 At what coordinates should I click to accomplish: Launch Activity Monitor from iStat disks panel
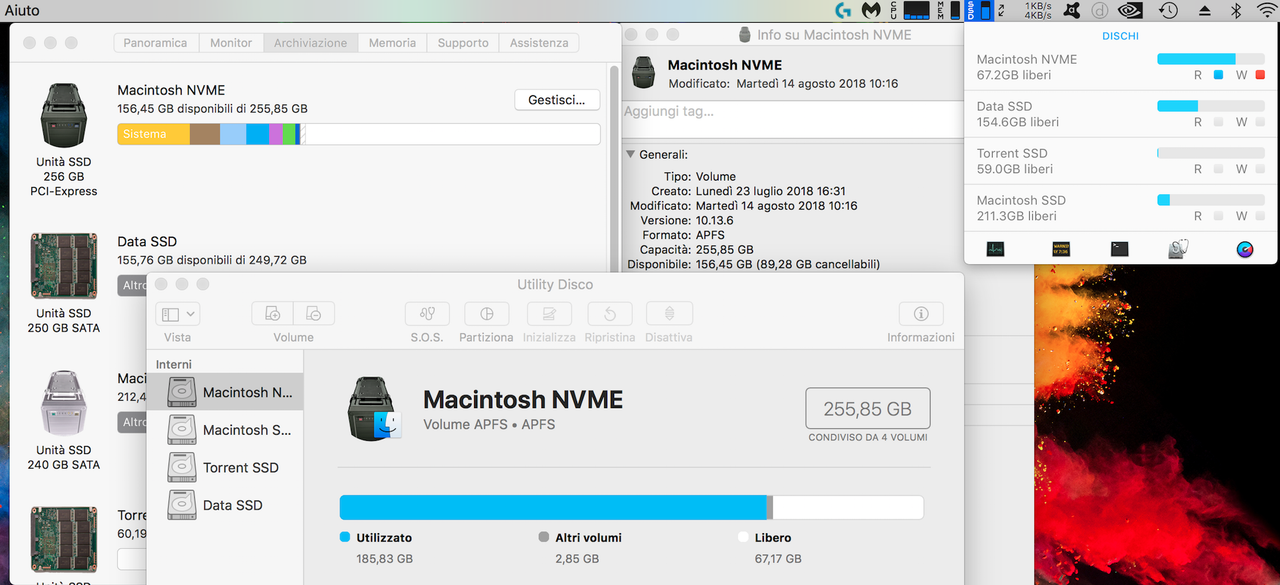click(x=995, y=249)
